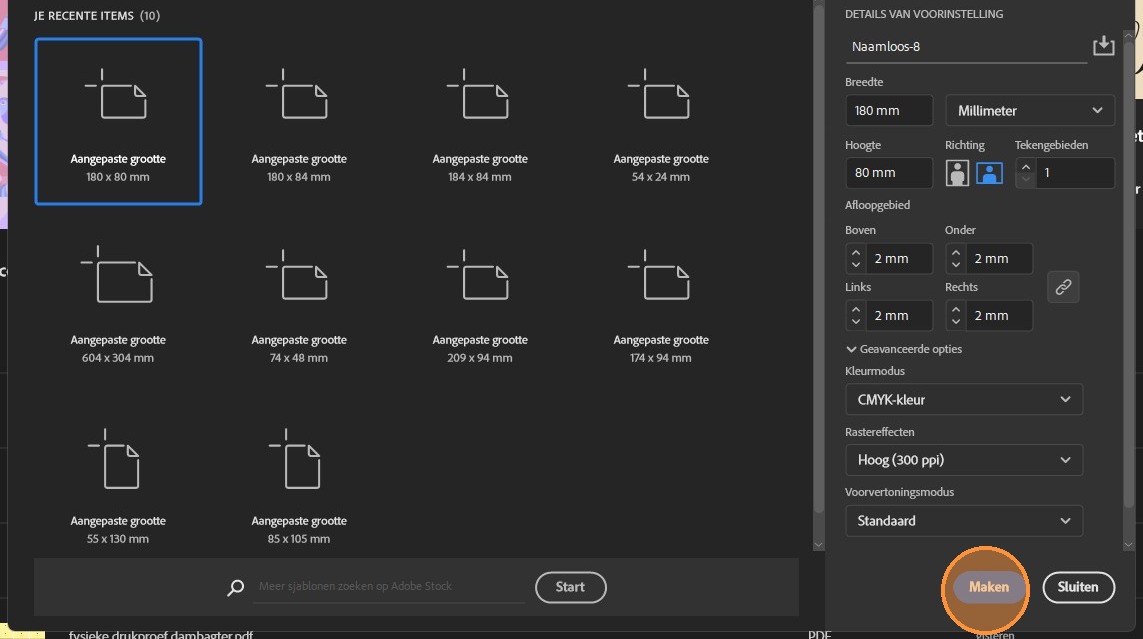
Task: Choose landscape orientation
Action: 989,173
